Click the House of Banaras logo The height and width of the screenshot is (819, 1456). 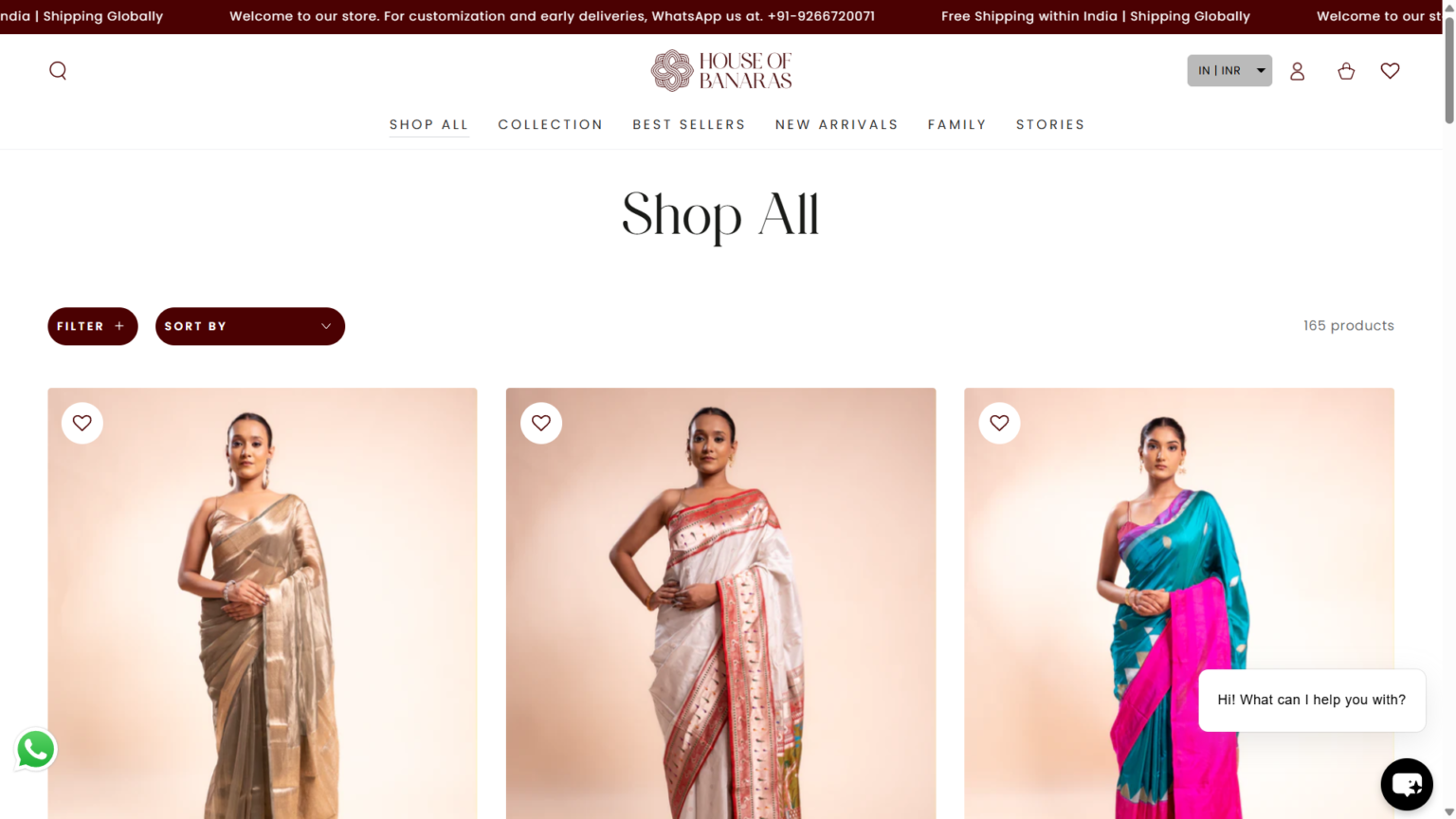721,71
